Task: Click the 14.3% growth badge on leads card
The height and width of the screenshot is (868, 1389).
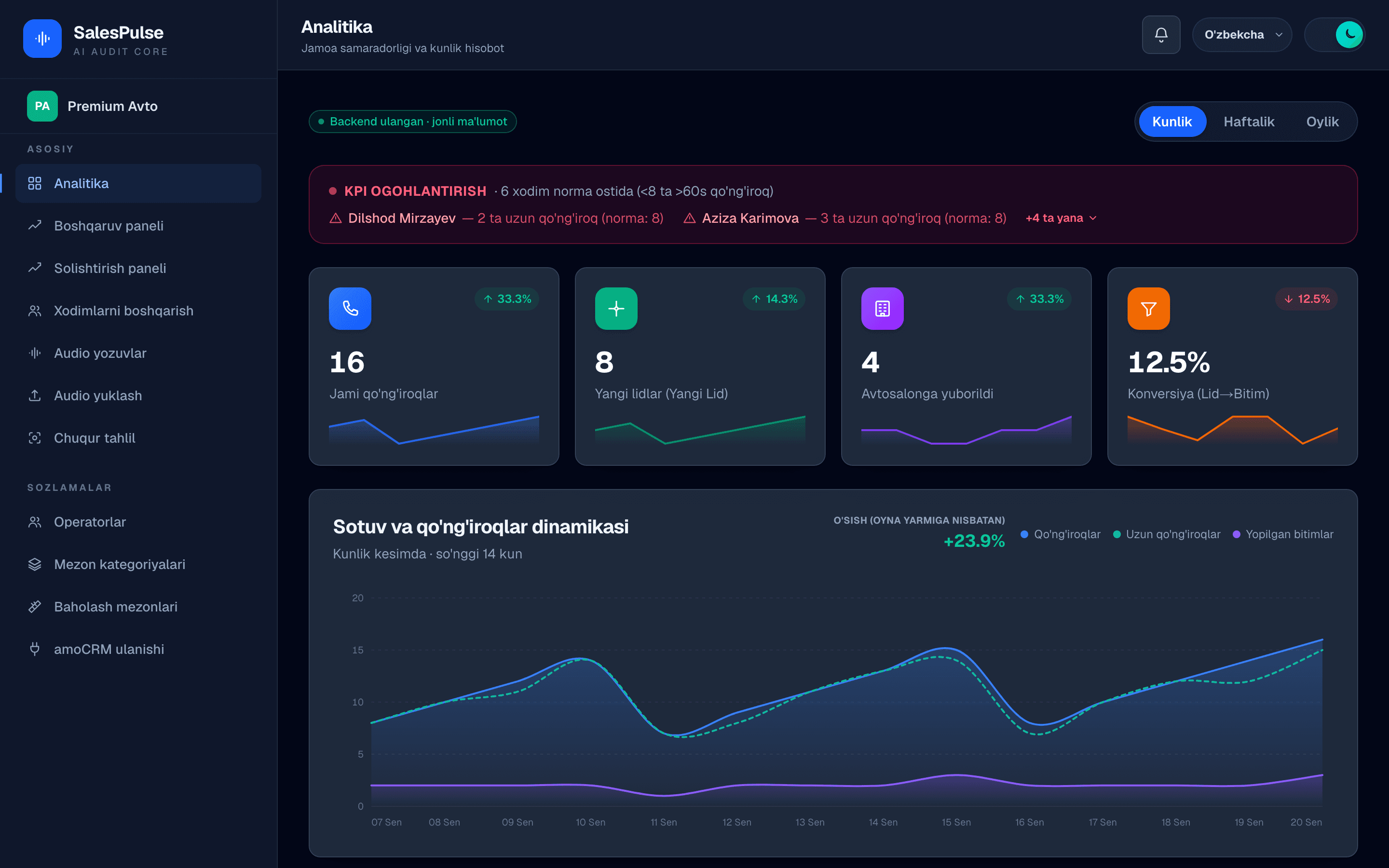Action: point(774,299)
